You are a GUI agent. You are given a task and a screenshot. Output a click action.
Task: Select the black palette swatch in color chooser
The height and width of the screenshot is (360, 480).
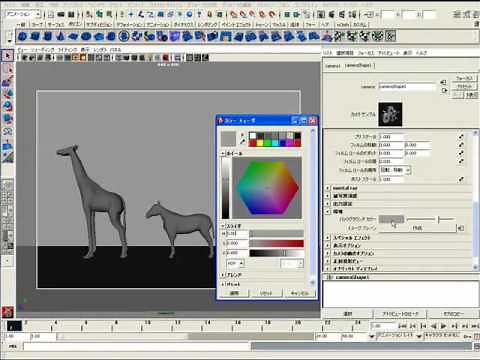coord(297,135)
